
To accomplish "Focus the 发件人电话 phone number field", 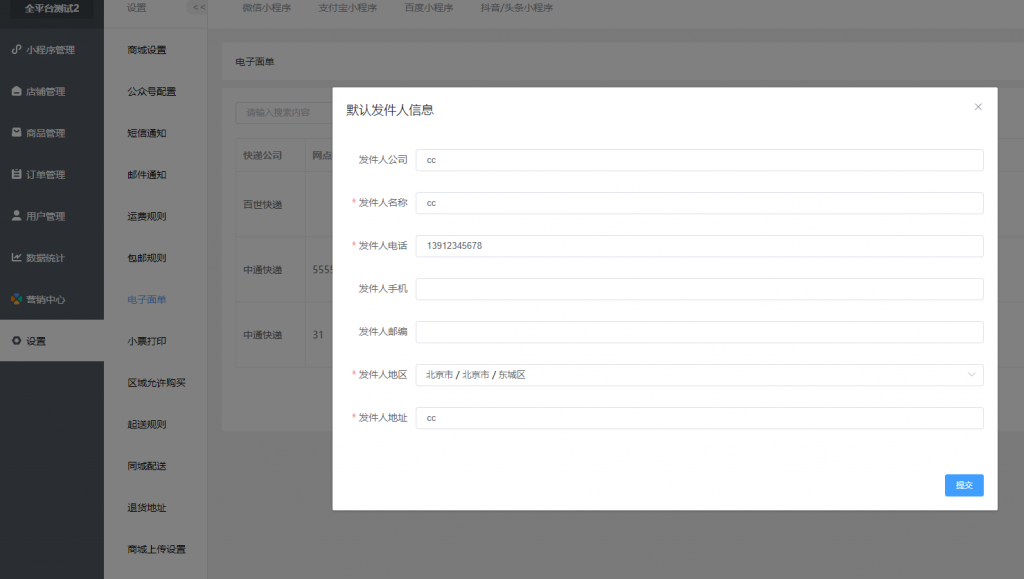I will 699,246.
